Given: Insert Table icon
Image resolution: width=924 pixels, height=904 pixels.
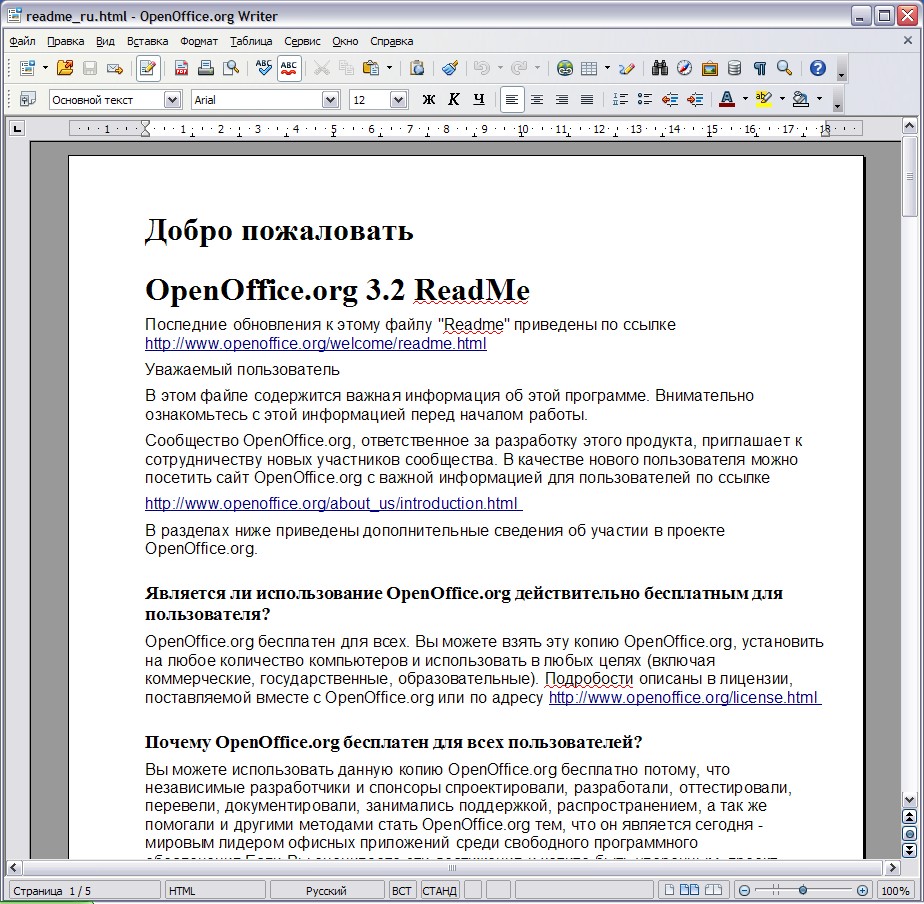Looking at the screenshot, I should [589, 68].
